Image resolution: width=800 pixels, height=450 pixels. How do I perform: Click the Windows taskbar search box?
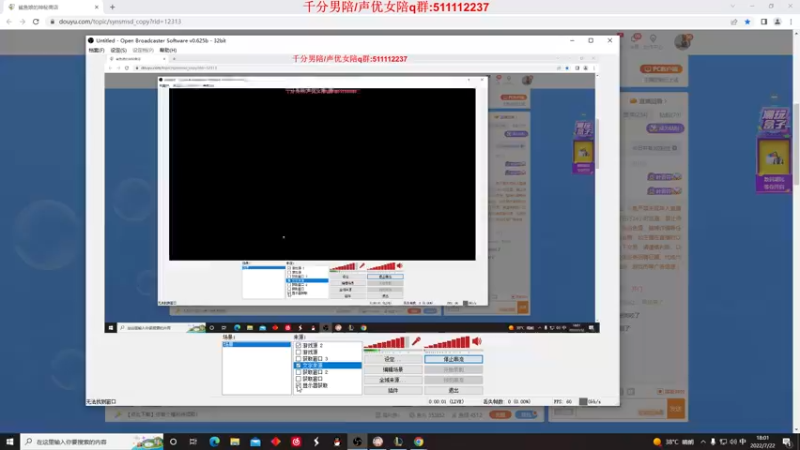[x=92, y=441]
